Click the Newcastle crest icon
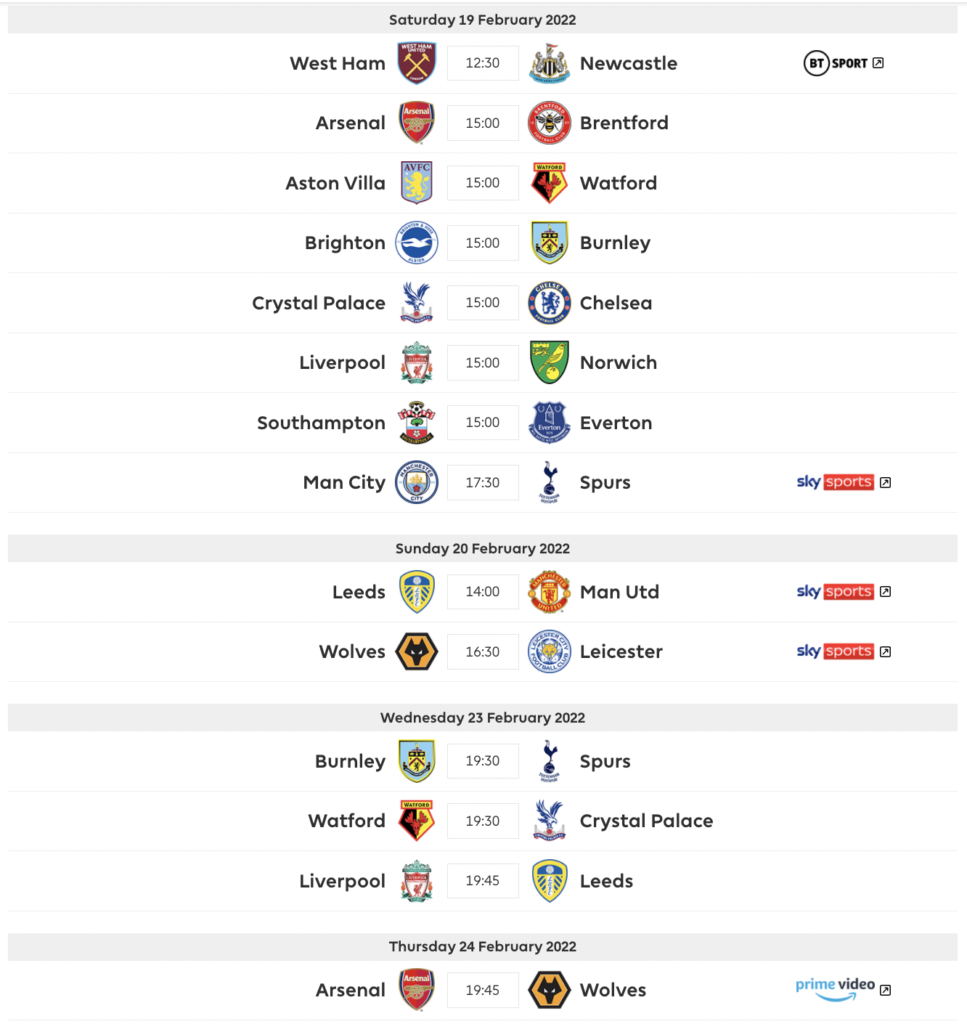 pyautogui.click(x=549, y=62)
